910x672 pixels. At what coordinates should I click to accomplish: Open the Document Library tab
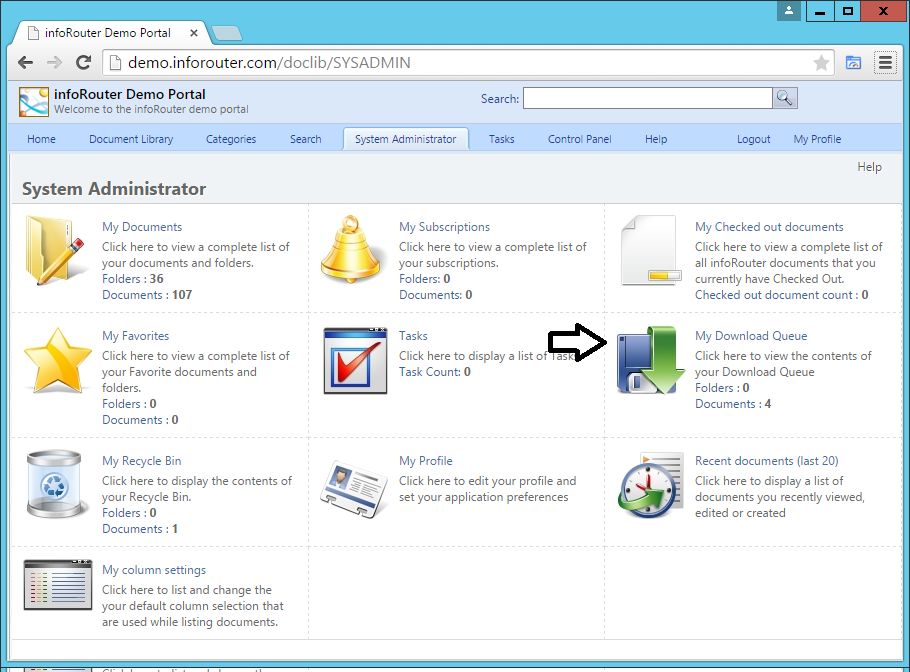click(x=131, y=139)
